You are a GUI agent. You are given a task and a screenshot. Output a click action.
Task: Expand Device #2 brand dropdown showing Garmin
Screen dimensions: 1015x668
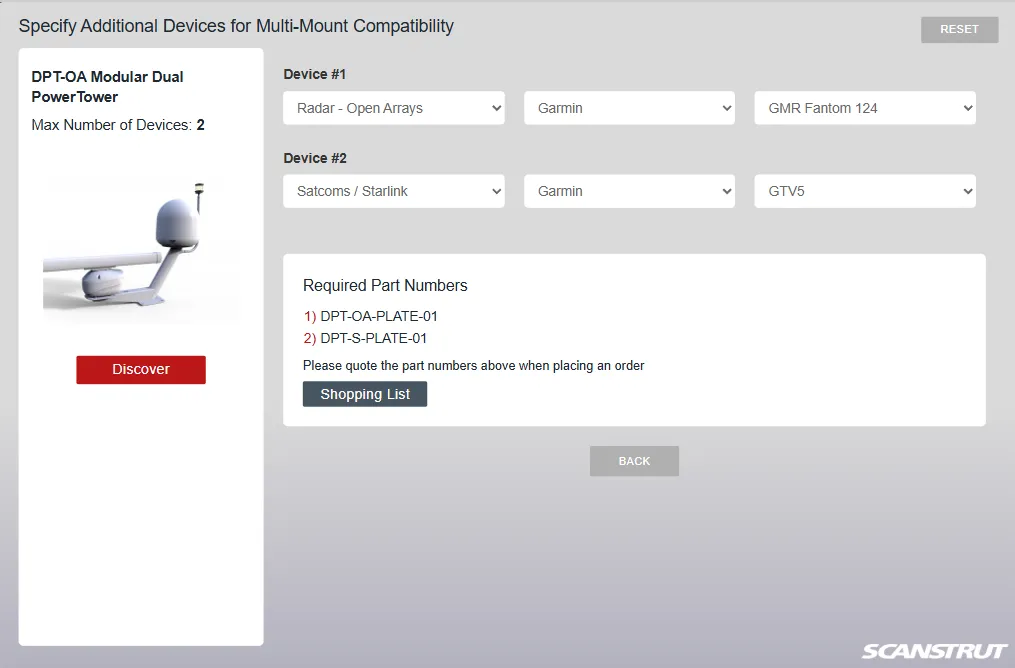click(629, 191)
